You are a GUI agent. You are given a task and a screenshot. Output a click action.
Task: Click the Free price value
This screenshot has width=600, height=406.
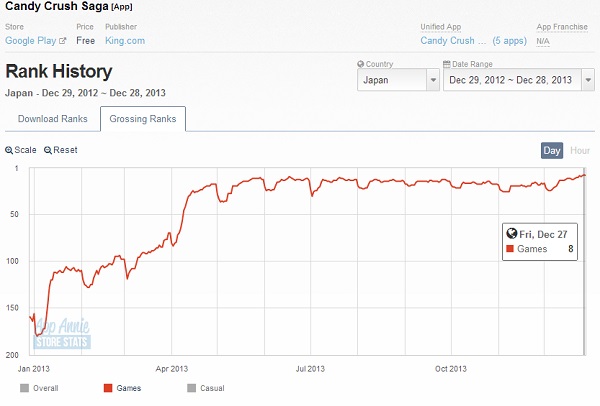pyautogui.click(x=85, y=41)
